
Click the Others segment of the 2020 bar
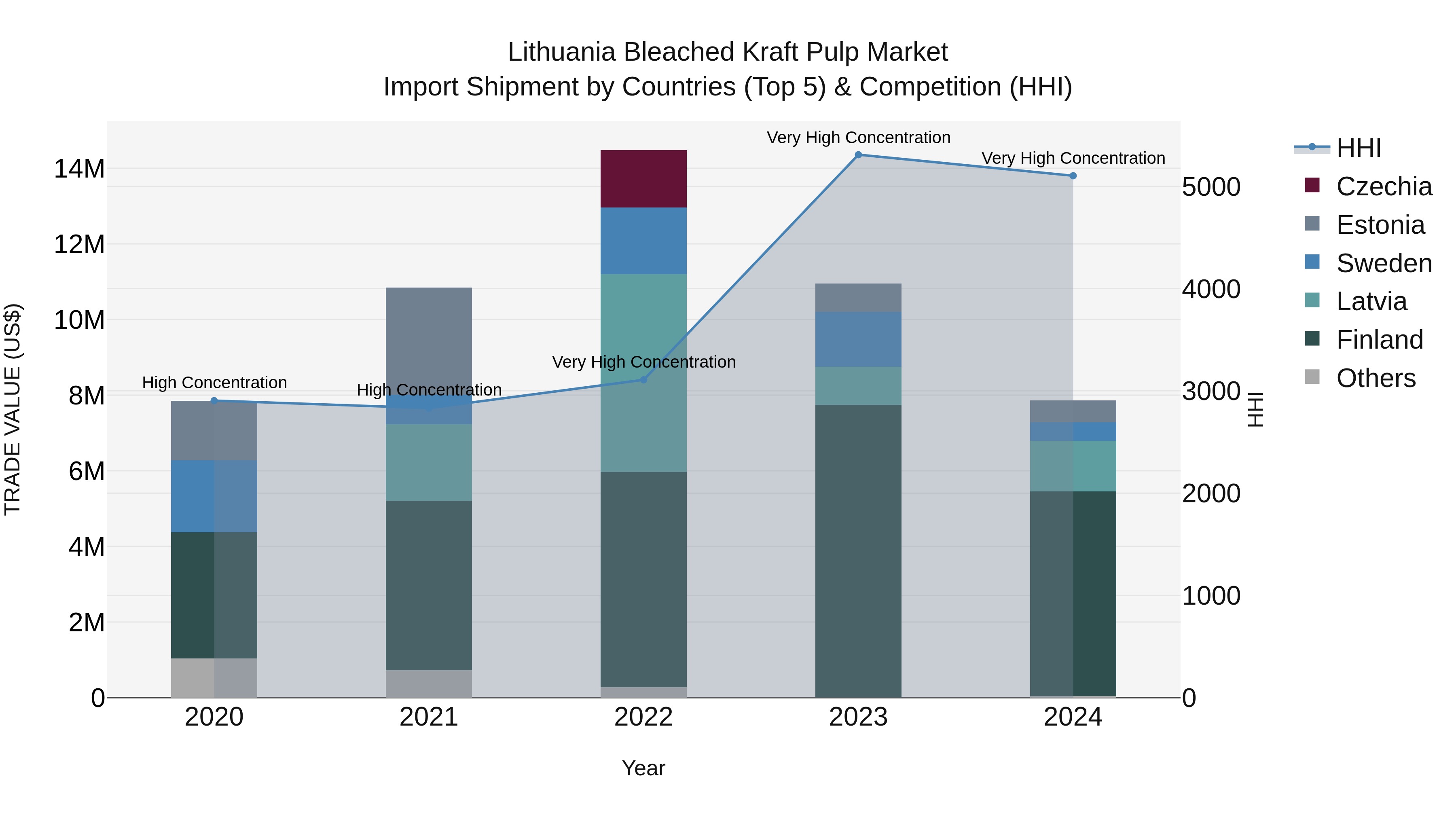214,678
